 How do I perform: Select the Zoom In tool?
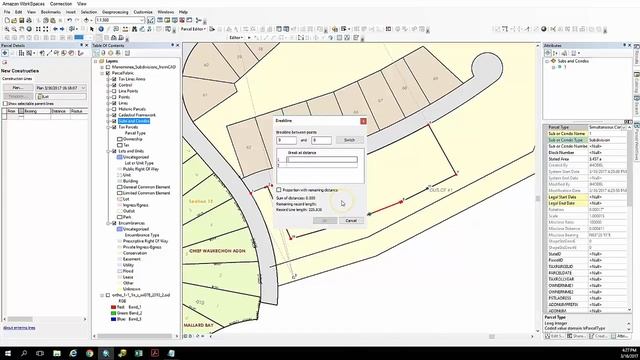coord(7,29)
